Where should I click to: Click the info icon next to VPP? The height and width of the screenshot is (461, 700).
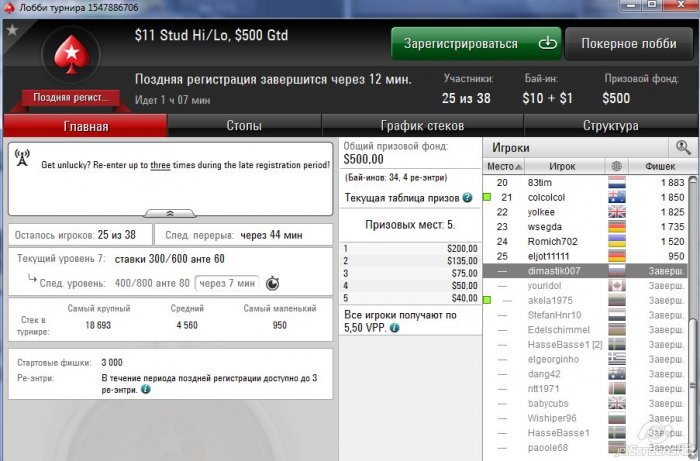click(394, 328)
